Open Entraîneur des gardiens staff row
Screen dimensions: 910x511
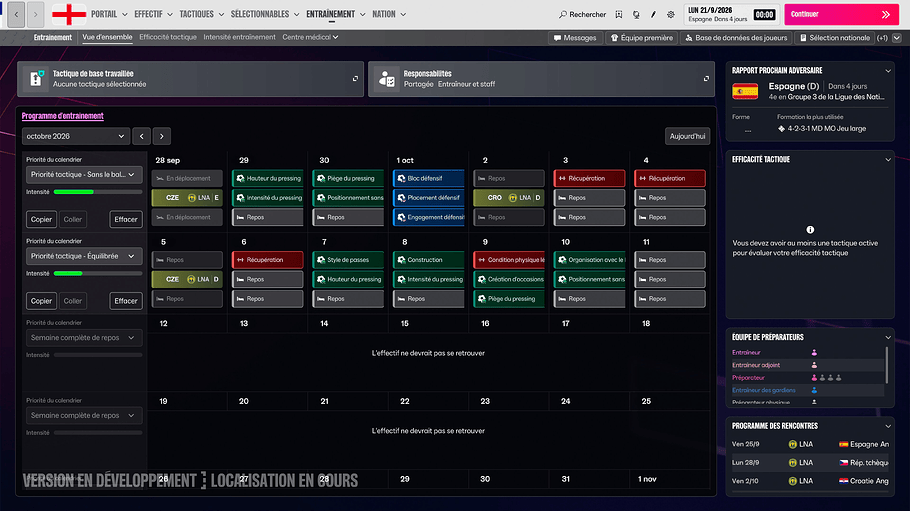coord(807,390)
